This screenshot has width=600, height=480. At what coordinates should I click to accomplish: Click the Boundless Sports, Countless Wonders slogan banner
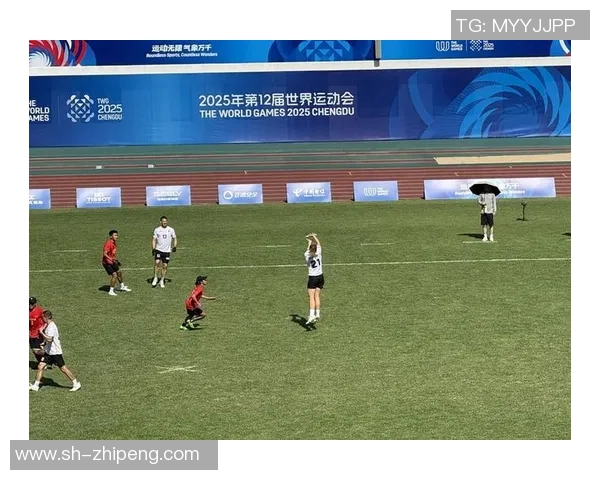tap(182, 51)
